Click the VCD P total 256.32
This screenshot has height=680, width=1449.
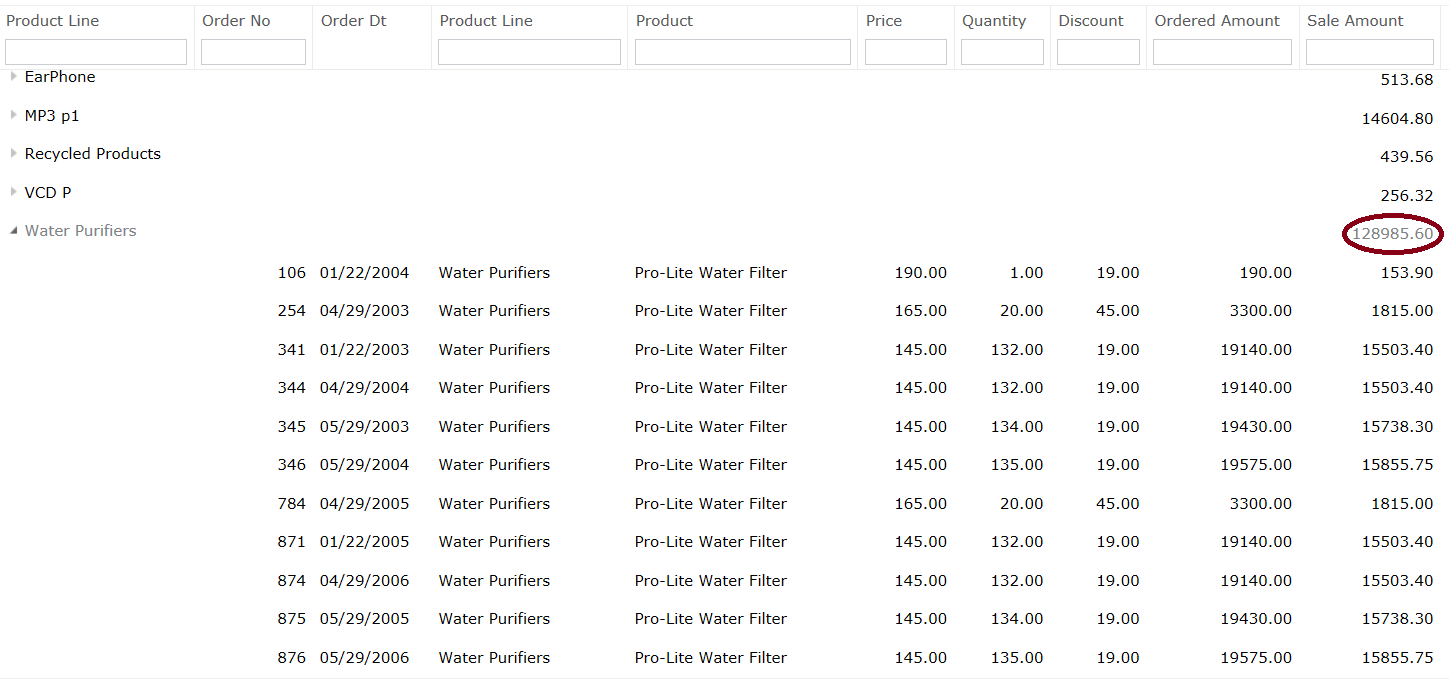(x=1407, y=196)
